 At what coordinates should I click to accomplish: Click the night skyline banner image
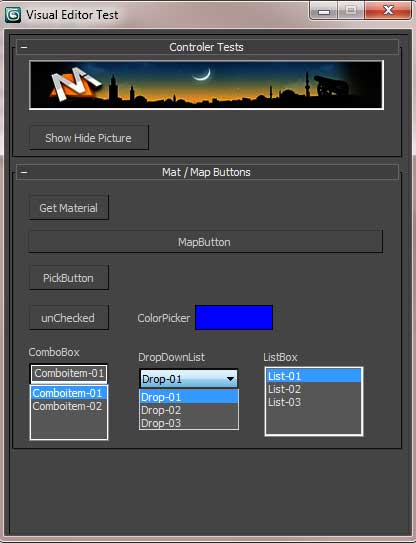206,85
